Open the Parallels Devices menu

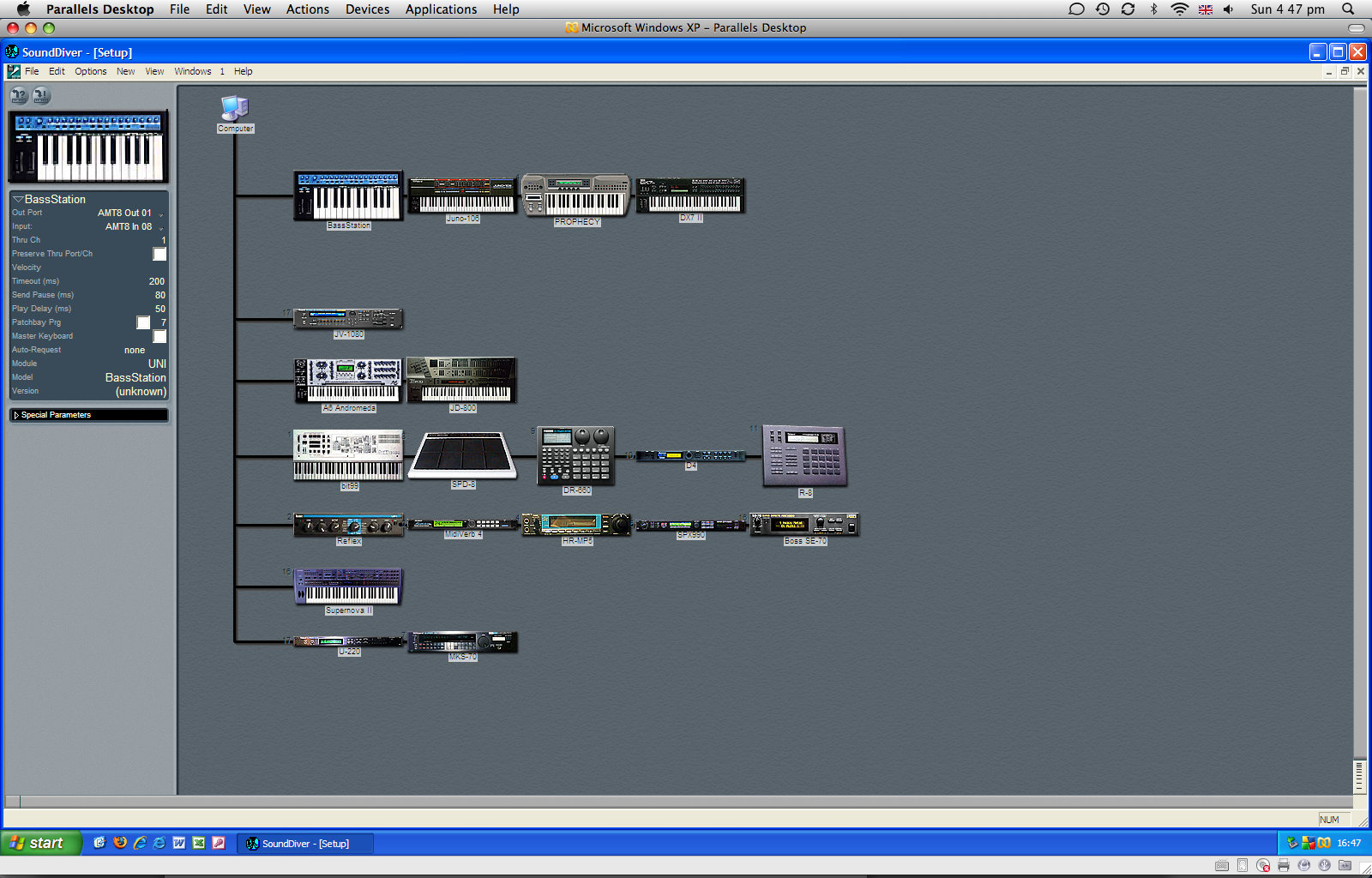pyautogui.click(x=367, y=9)
